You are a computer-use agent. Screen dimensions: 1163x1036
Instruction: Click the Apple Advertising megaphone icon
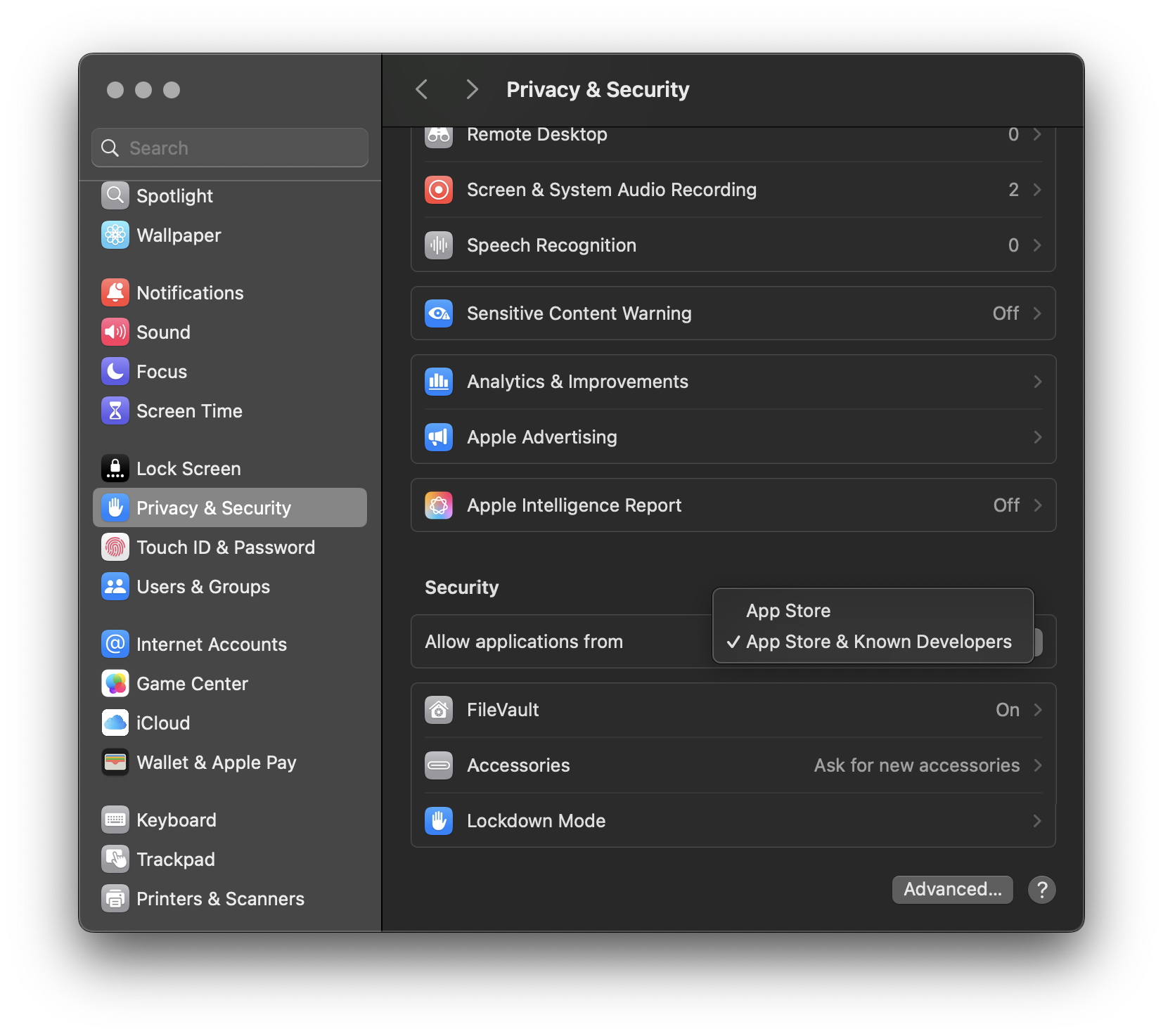pyautogui.click(x=439, y=437)
